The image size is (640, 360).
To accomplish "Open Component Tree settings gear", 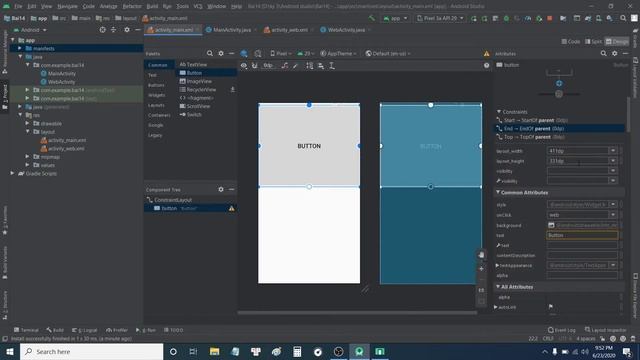I will coord(221,189).
